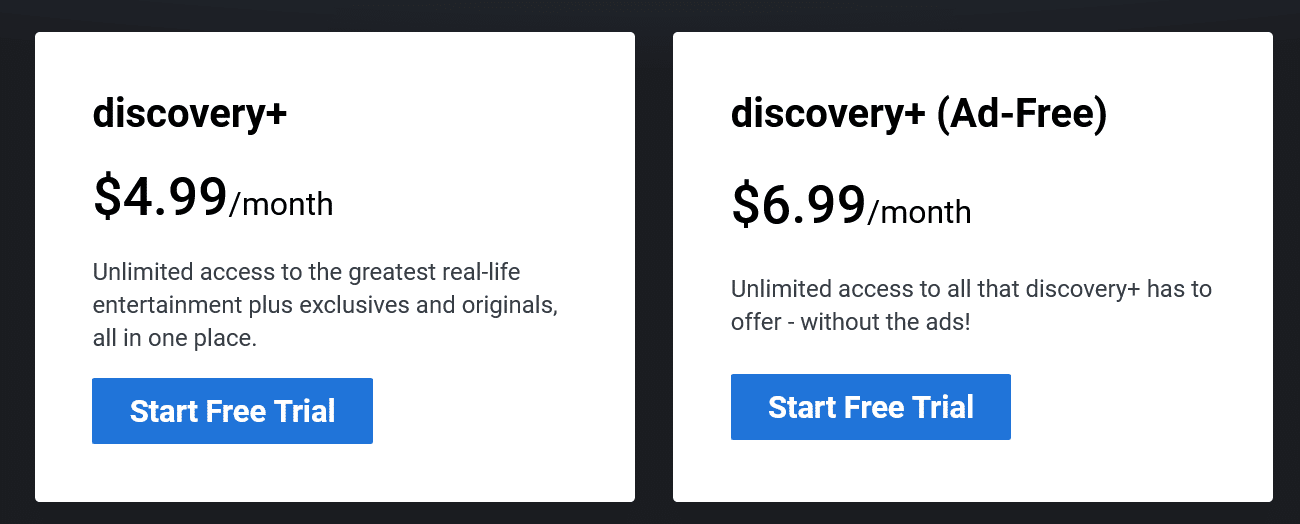Click the "entertainment plus exclusives and originals" line

324,305
